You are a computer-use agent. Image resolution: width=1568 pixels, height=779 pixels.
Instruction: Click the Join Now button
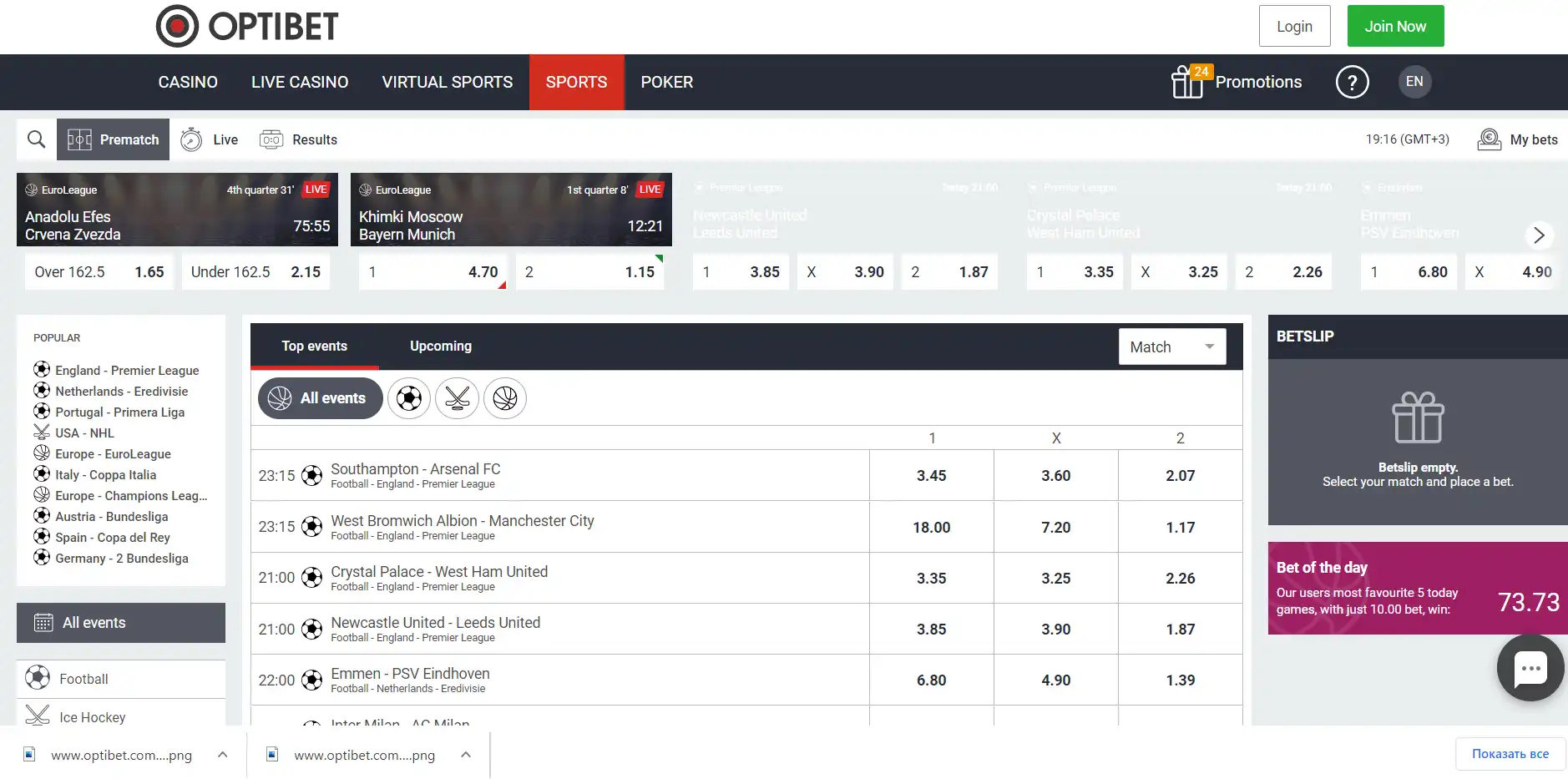1394,27
